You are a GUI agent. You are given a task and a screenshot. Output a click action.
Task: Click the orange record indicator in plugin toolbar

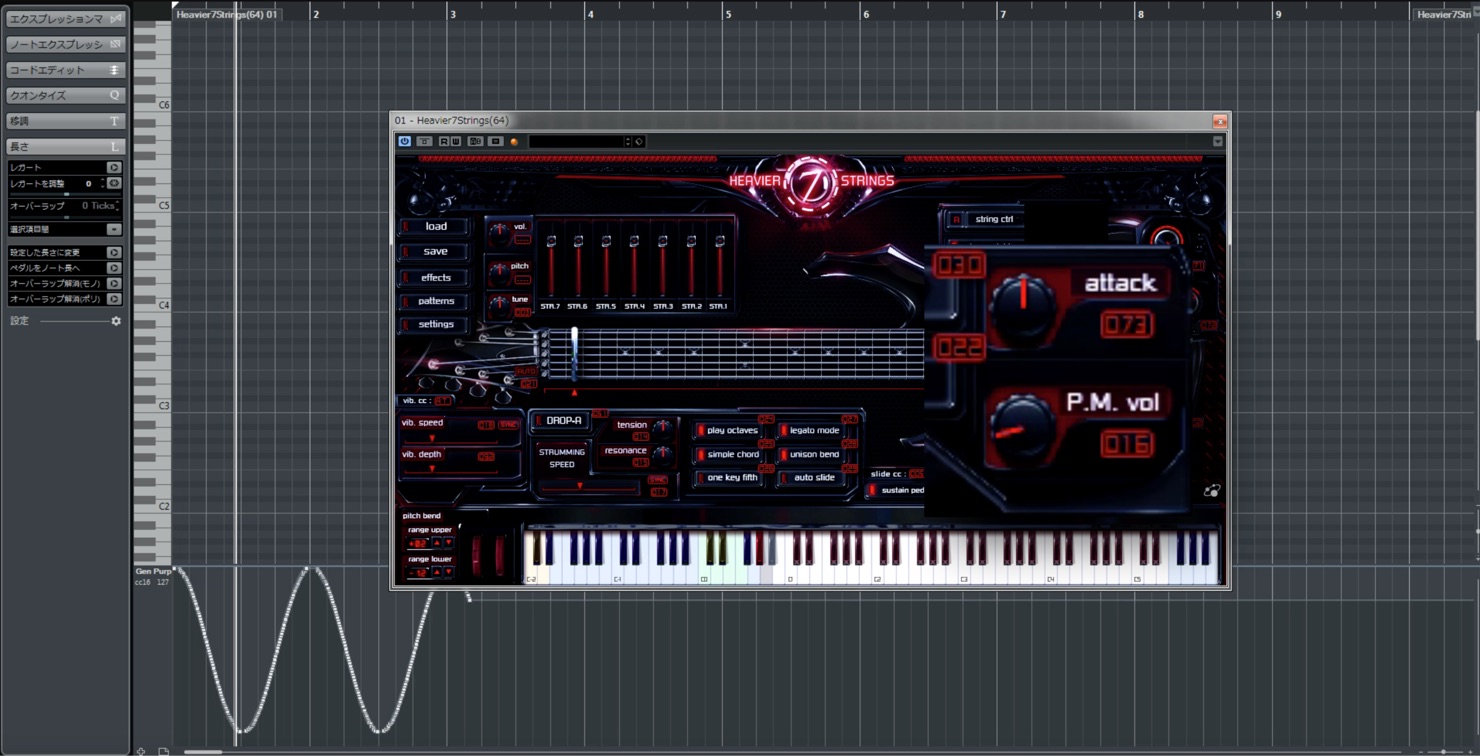(514, 142)
